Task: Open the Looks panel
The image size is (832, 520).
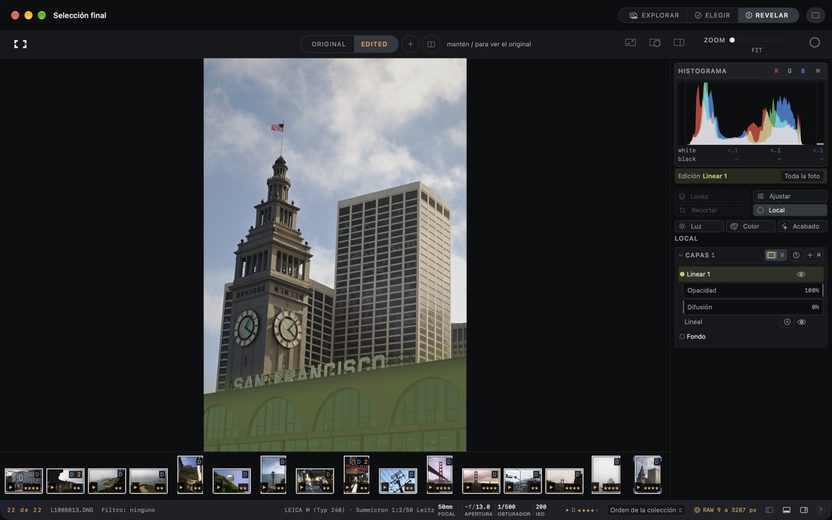Action: (712, 196)
